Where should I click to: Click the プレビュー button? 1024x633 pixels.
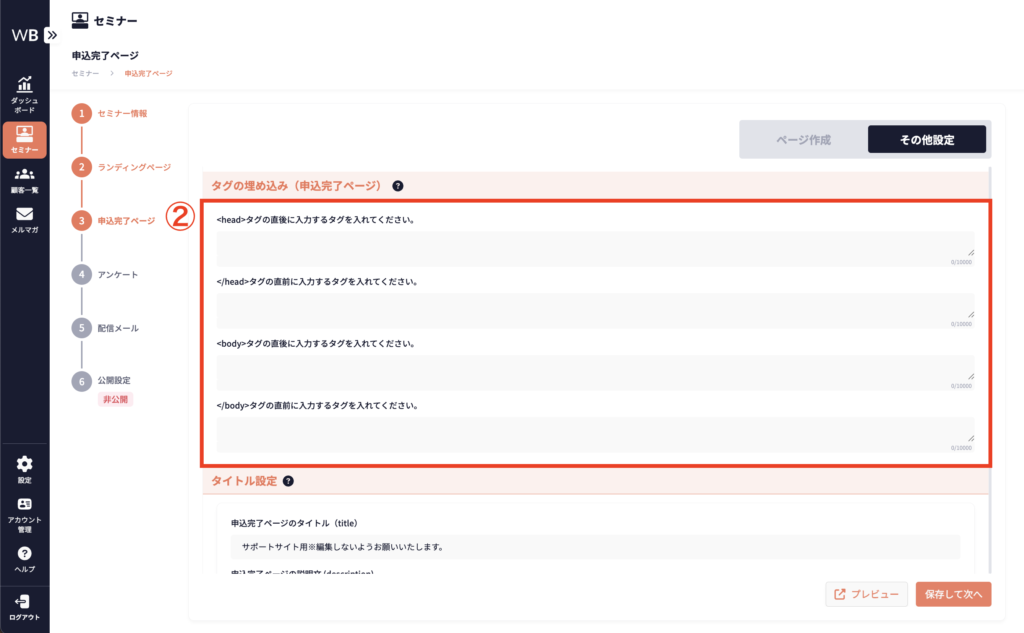pyautogui.click(x=867, y=594)
